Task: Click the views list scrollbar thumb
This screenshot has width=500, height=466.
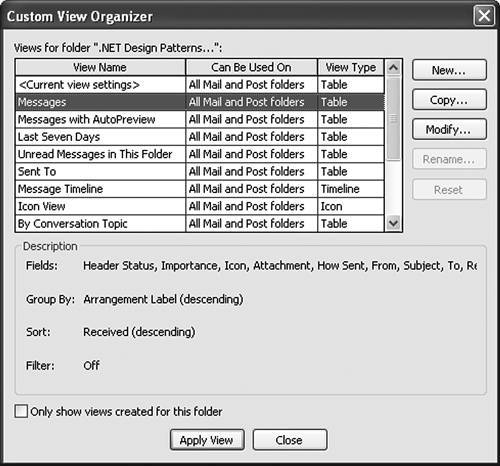Action: point(393,119)
